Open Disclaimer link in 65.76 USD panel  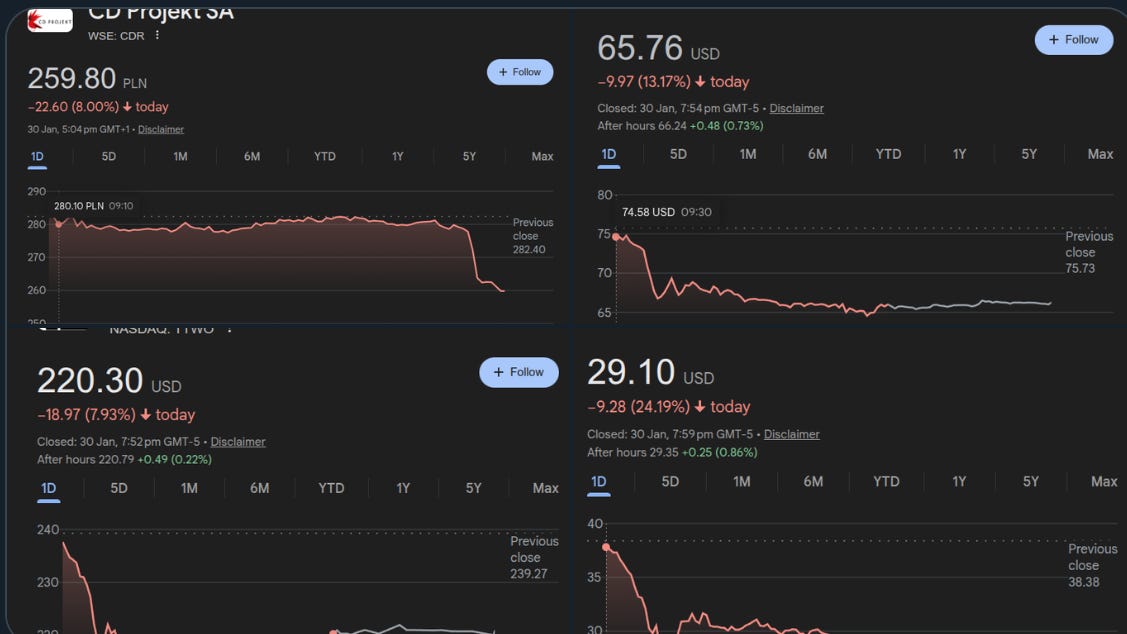click(x=796, y=109)
